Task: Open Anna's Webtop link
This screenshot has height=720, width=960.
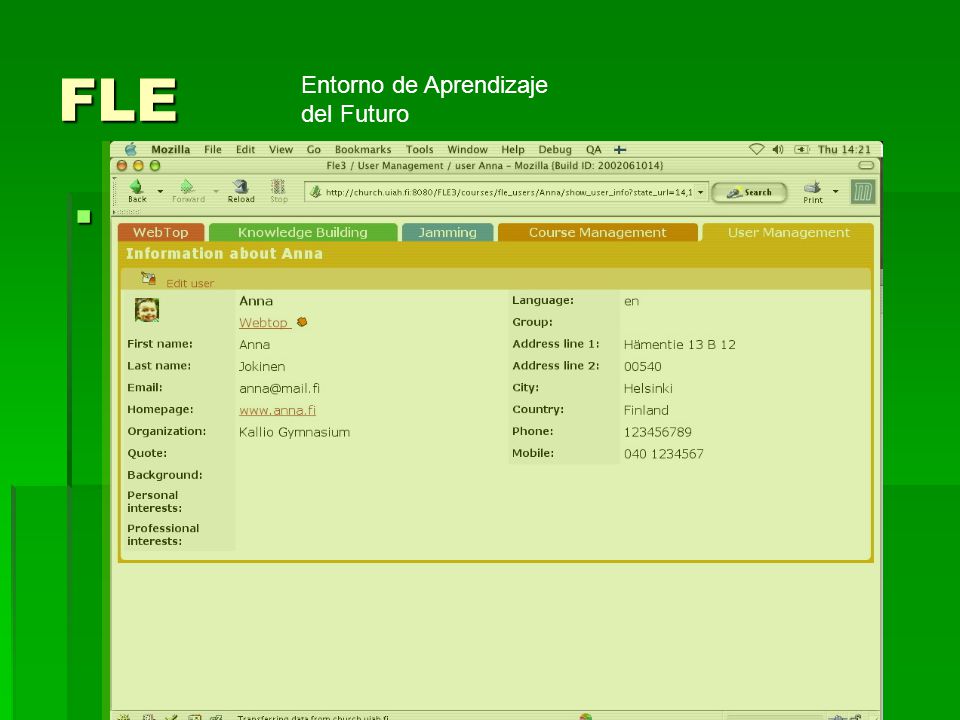Action: [263, 323]
